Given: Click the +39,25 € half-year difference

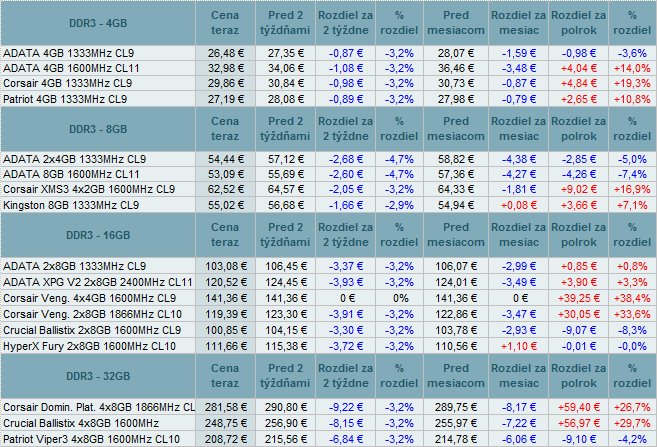Looking at the screenshot, I should tap(579, 298).
